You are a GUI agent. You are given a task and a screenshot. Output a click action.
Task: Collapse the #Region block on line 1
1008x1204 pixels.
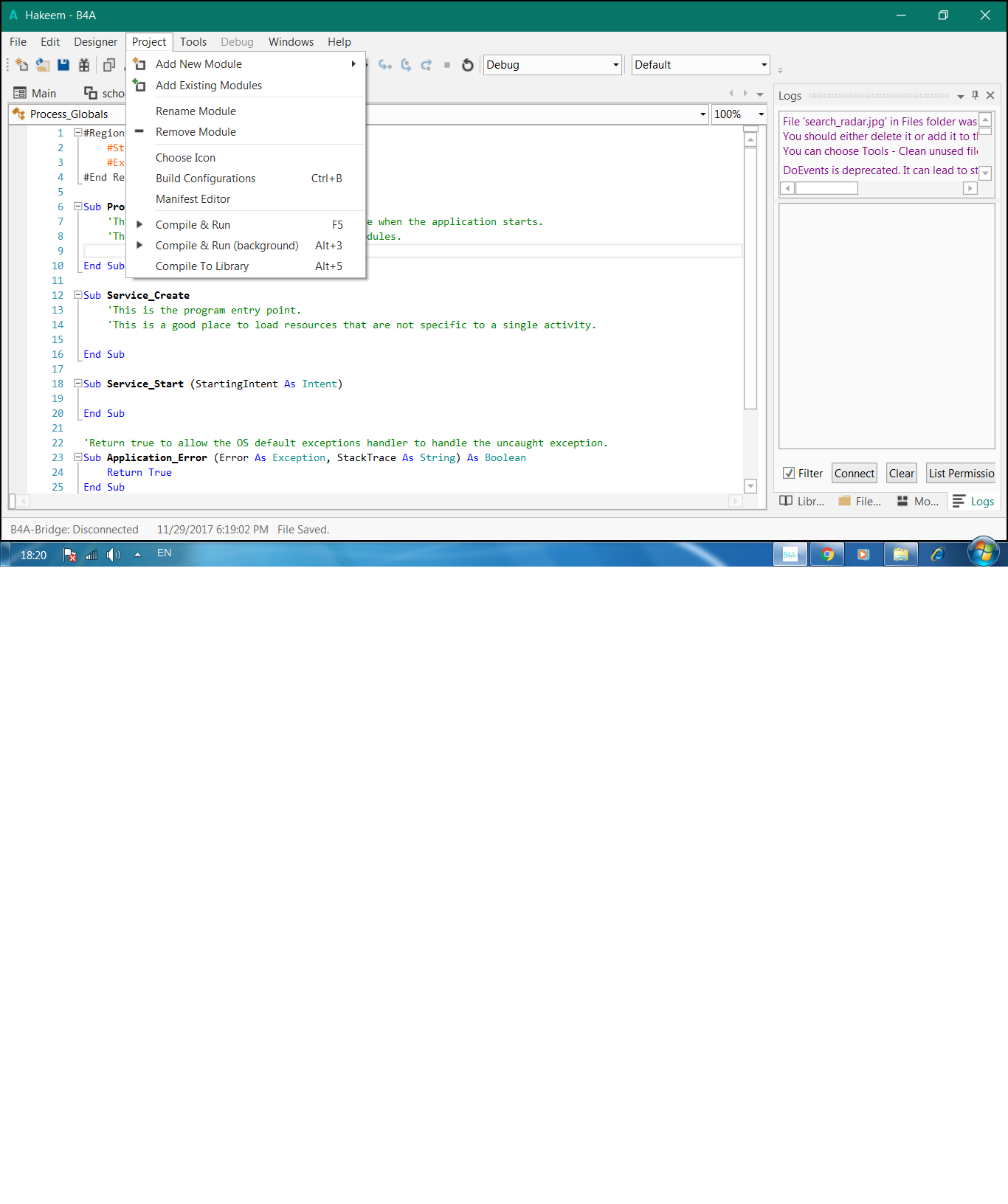(x=77, y=133)
